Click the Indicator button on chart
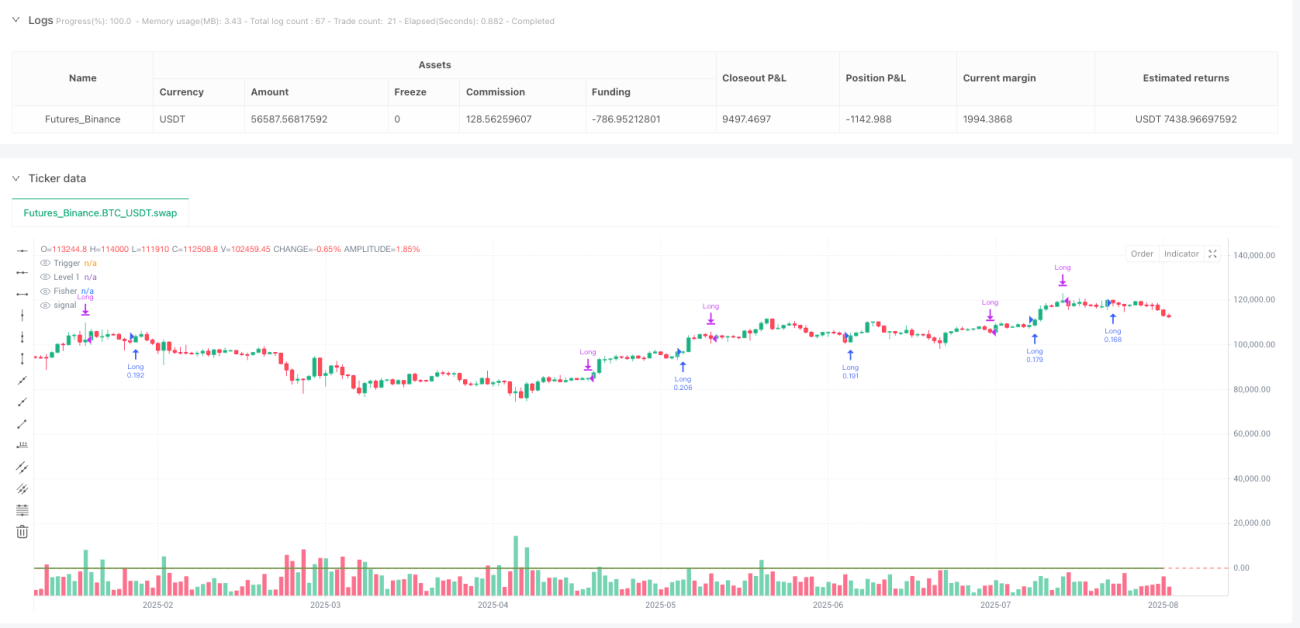This screenshot has width=1300, height=628. pos(1181,254)
